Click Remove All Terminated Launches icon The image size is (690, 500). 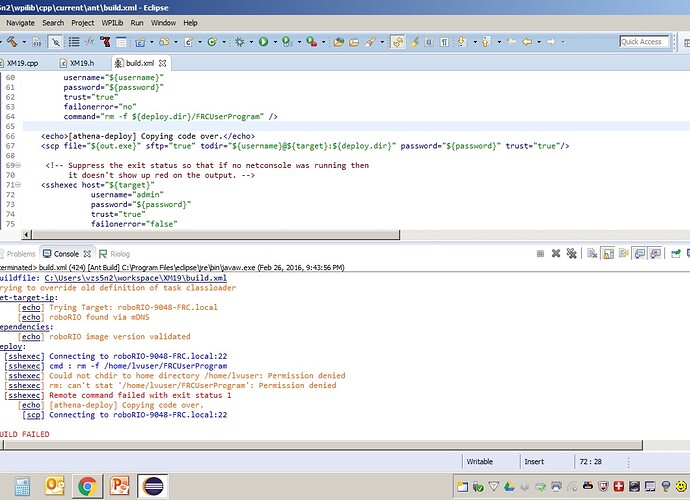tap(571, 254)
